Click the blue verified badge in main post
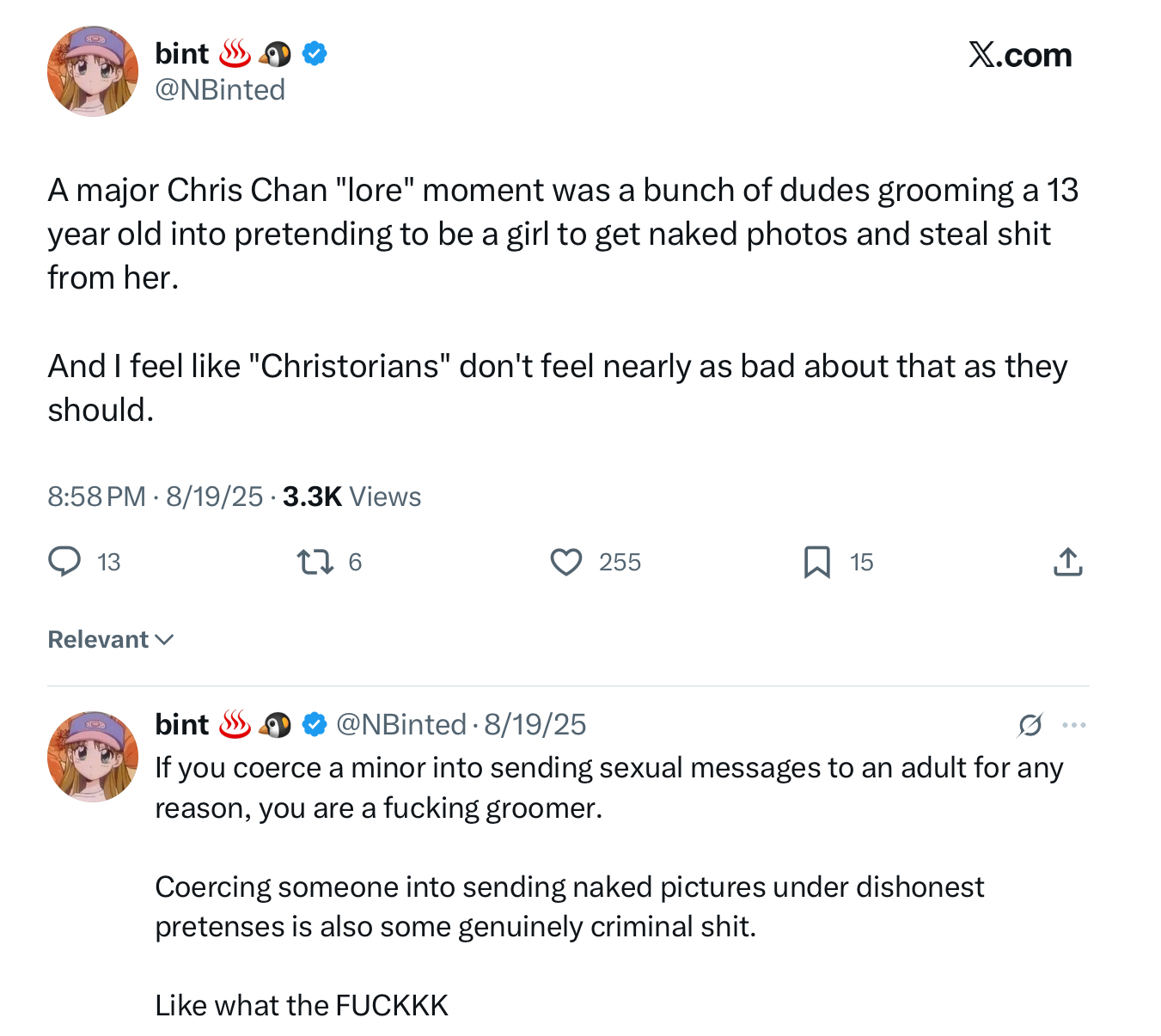This screenshot has width=1161, height=1036. coord(315,54)
